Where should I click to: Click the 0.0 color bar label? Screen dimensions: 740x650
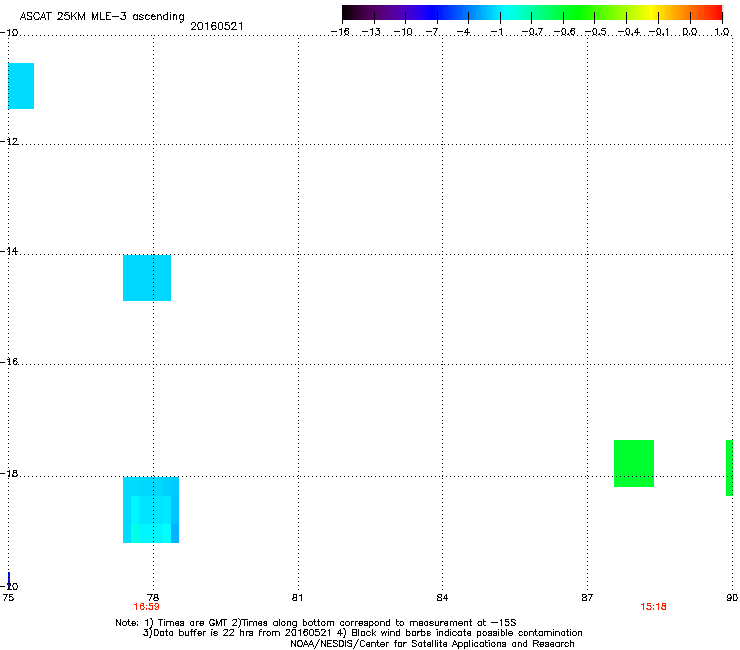point(690,32)
